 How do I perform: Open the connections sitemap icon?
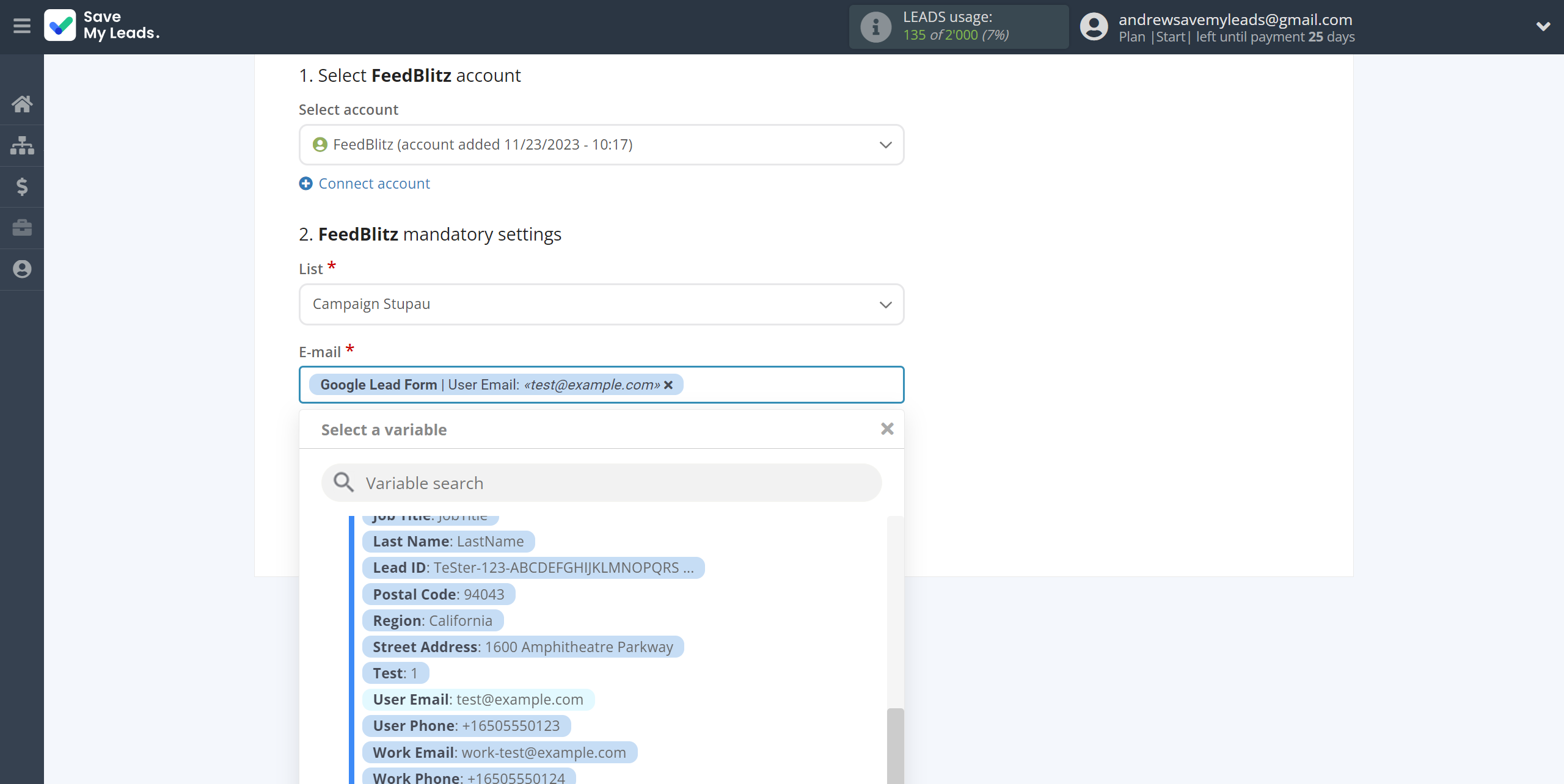tap(22, 145)
